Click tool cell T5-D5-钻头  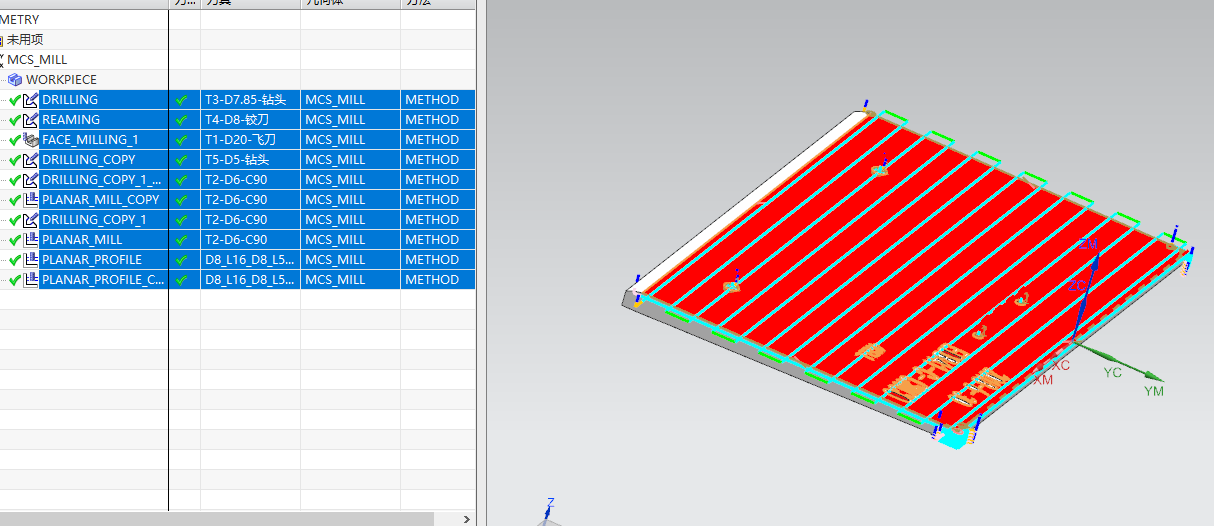[250, 160]
